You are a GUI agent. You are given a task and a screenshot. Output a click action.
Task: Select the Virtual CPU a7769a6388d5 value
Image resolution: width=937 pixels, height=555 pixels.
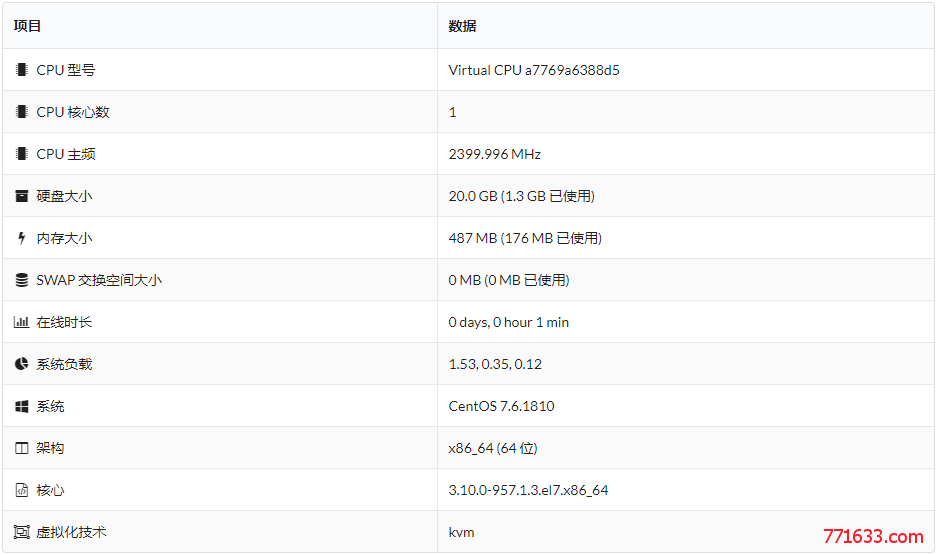(x=534, y=70)
